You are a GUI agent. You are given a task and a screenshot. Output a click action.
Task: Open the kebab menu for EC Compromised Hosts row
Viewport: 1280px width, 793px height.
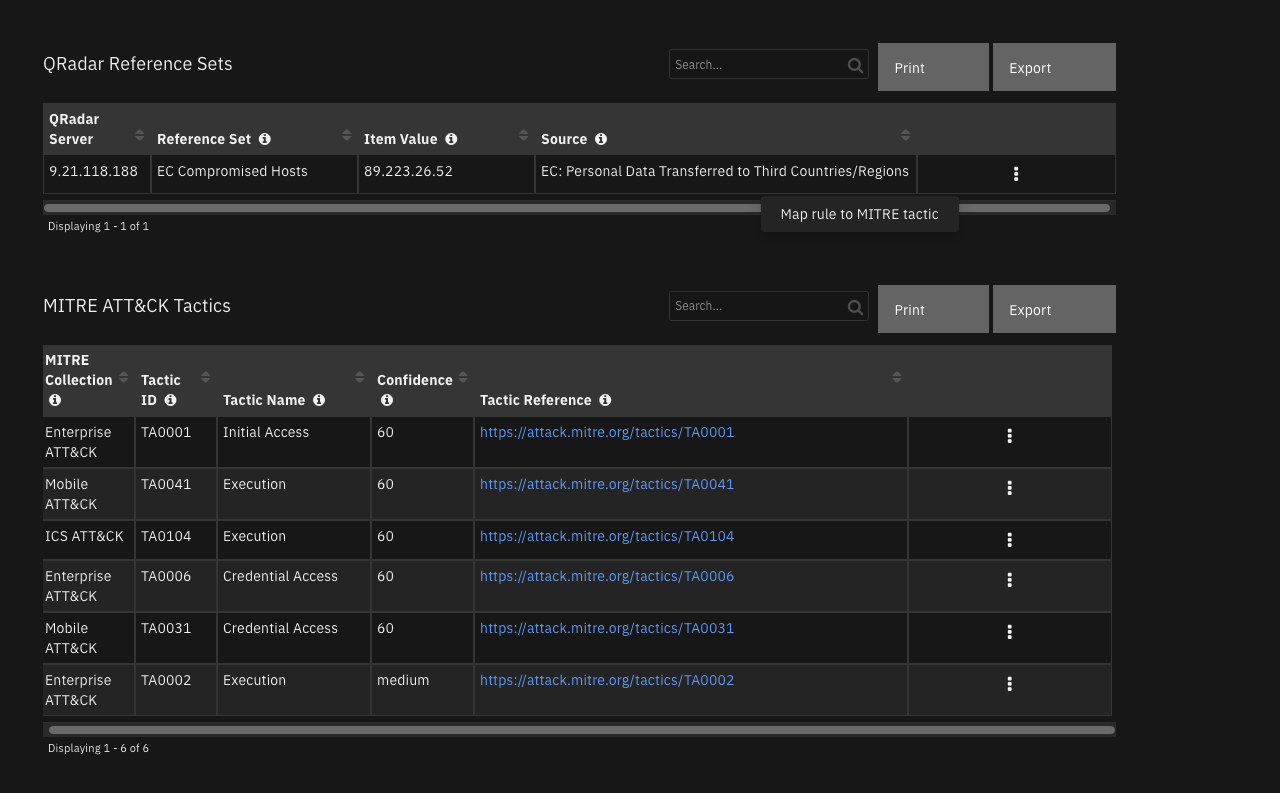tap(1015, 173)
